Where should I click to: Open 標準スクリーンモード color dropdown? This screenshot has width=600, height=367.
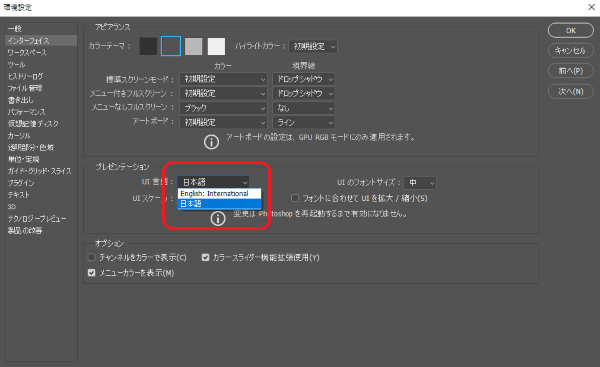223,79
